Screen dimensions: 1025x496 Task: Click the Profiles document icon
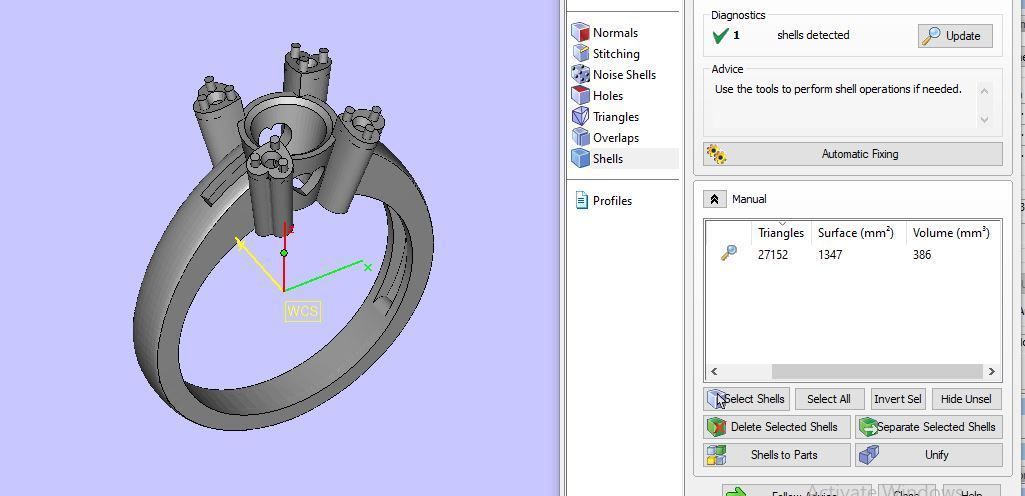[x=581, y=200]
